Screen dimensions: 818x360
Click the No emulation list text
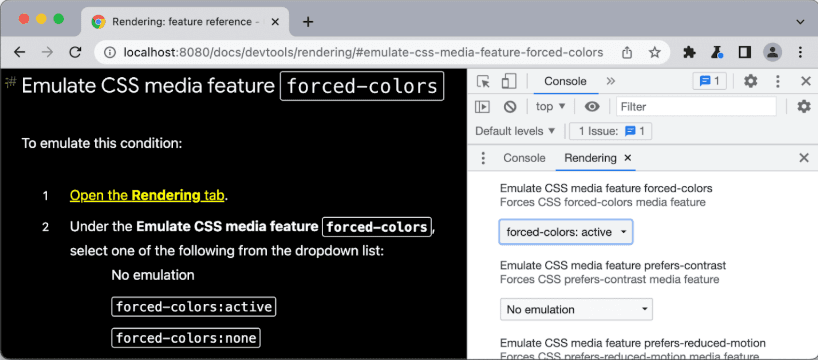click(153, 275)
